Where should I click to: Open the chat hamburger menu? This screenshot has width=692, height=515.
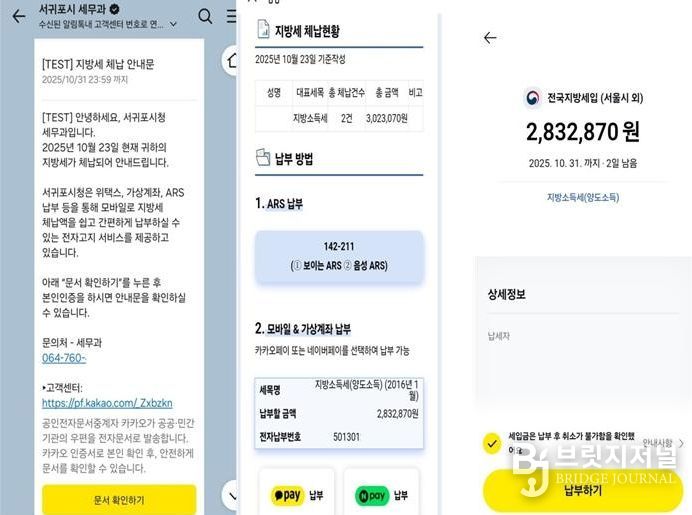pos(231,17)
